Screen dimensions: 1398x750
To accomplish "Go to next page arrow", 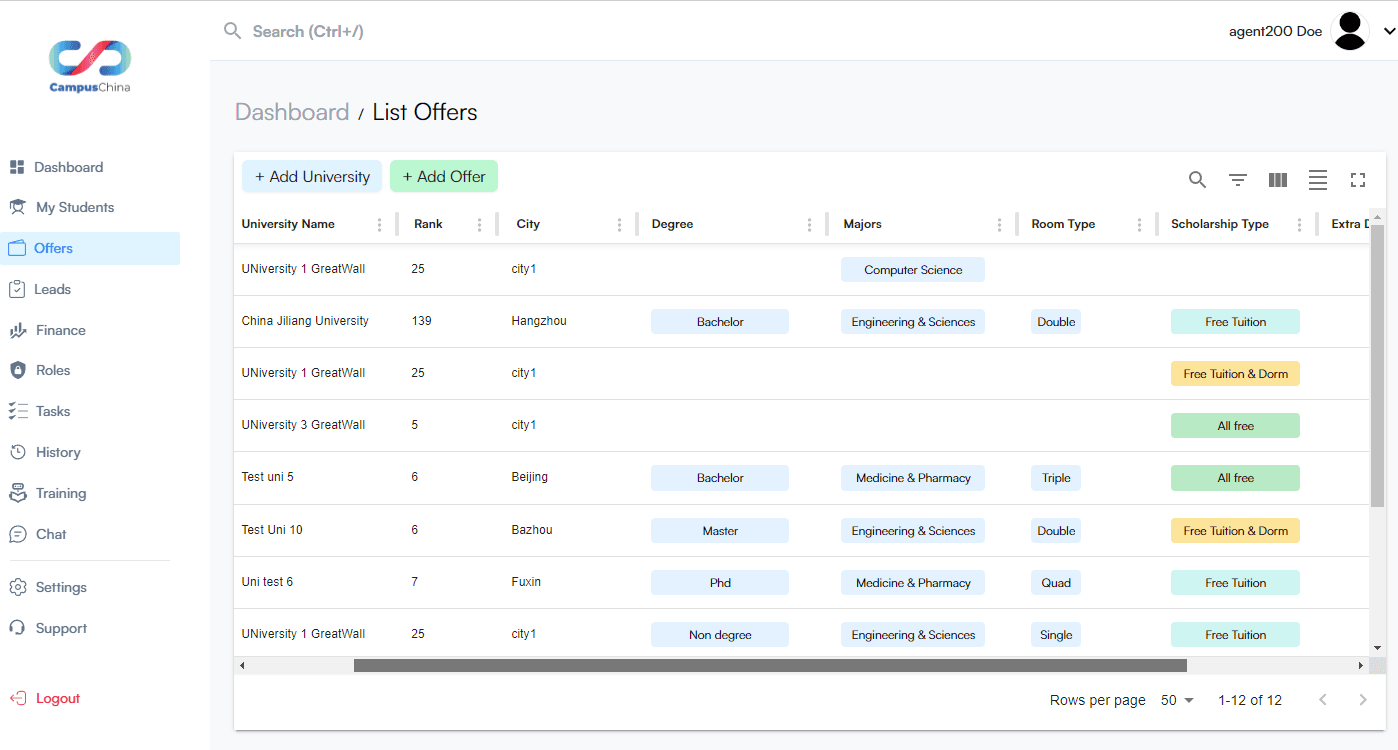I will tap(1362, 700).
